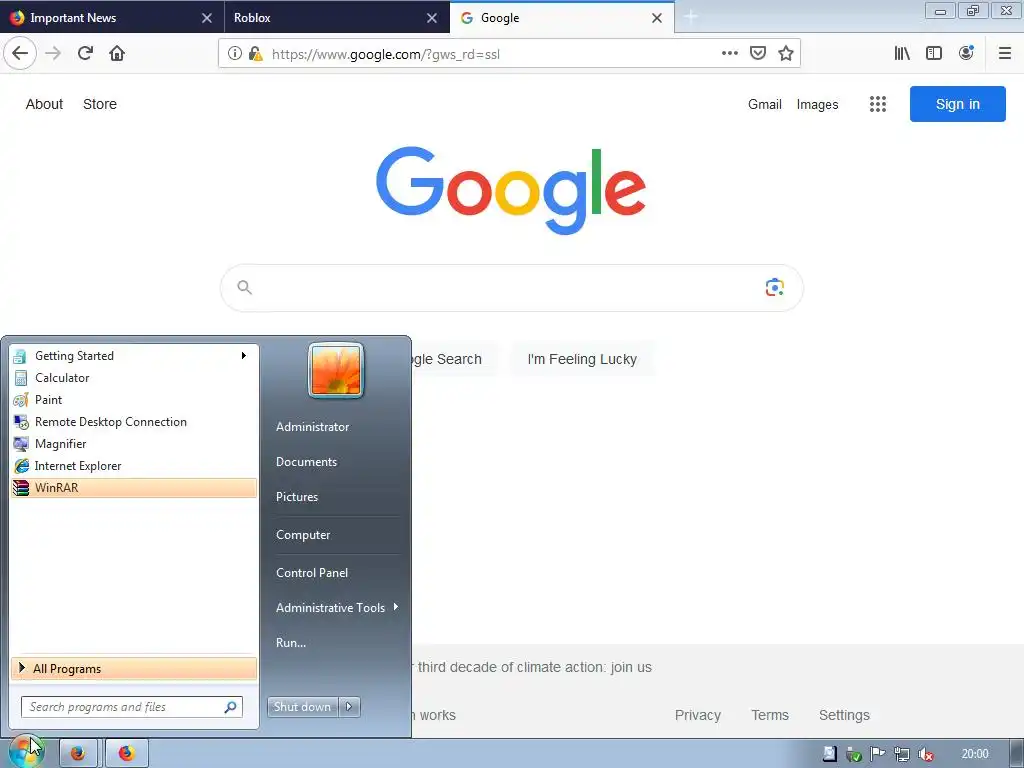Screen dimensions: 1024x768
Task: Open WinRAR from Start menu
Action: click(x=135, y=488)
